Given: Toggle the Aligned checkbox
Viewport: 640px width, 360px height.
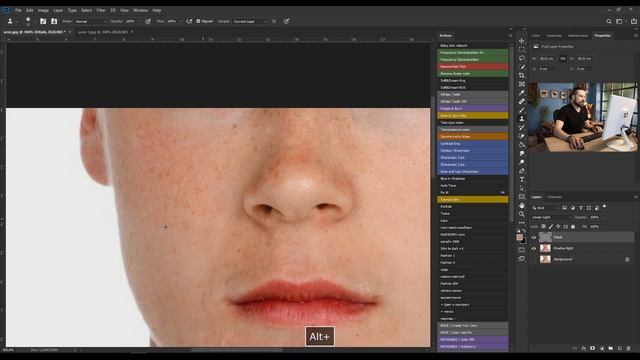Looking at the screenshot, I should pos(198,21).
